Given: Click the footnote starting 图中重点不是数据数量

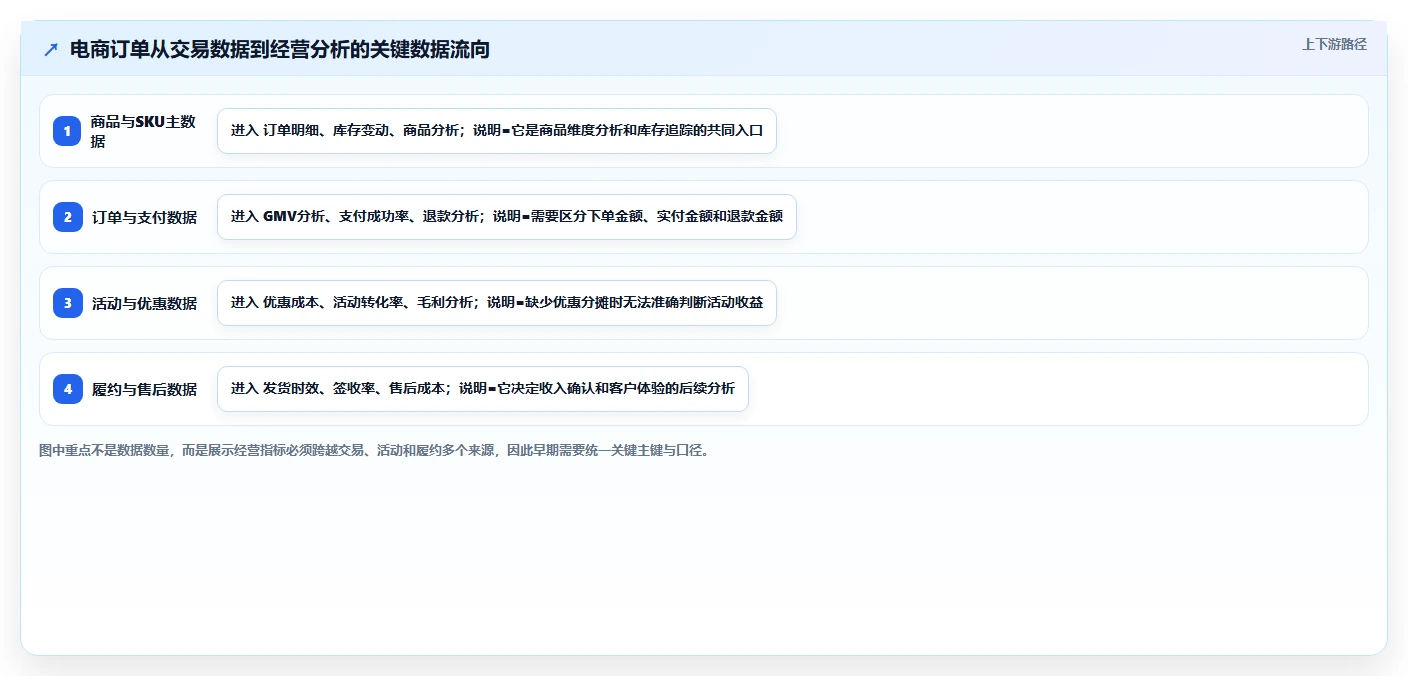Looking at the screenshot, I should click(x=375, y=451).
